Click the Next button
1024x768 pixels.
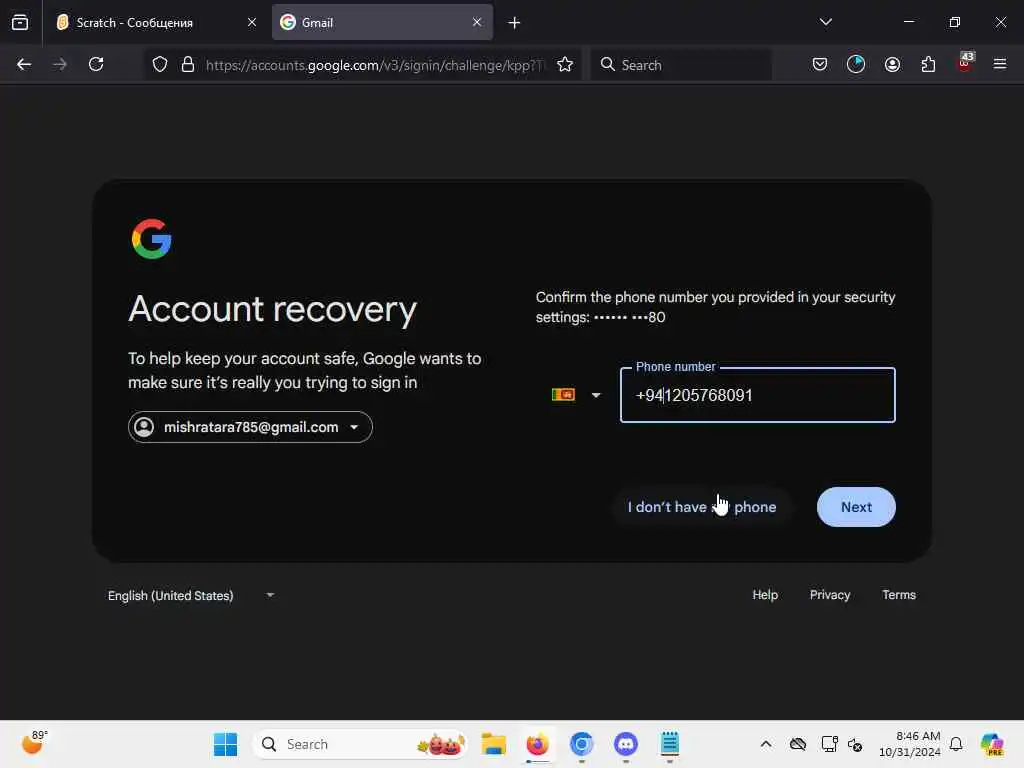[856, 507]
